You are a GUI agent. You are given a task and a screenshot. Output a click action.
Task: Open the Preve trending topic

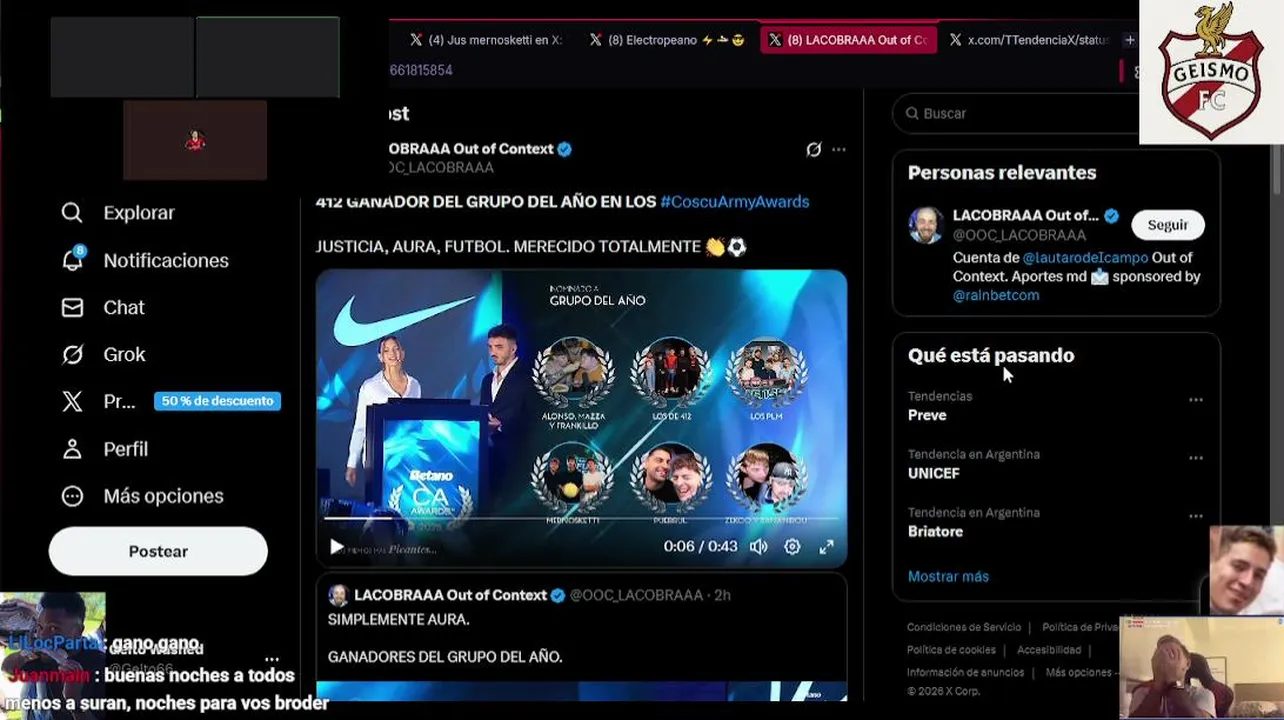coord(927,415)
